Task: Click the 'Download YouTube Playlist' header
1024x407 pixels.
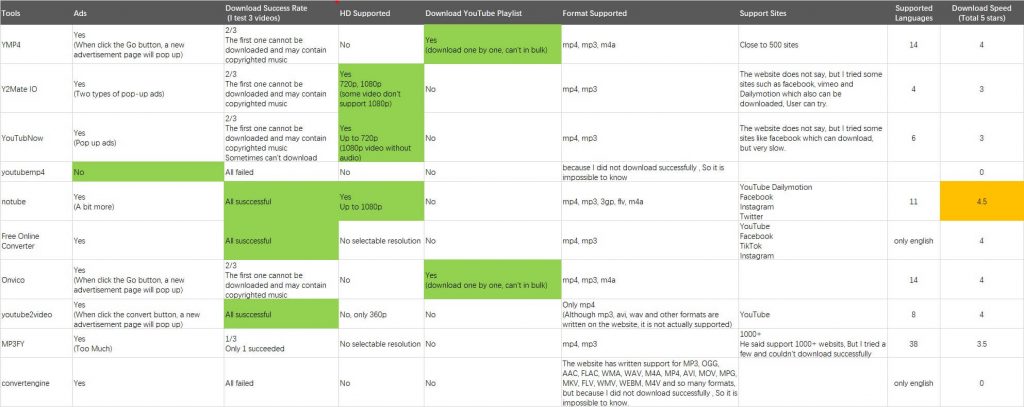Action: click(x=492, y=13)
